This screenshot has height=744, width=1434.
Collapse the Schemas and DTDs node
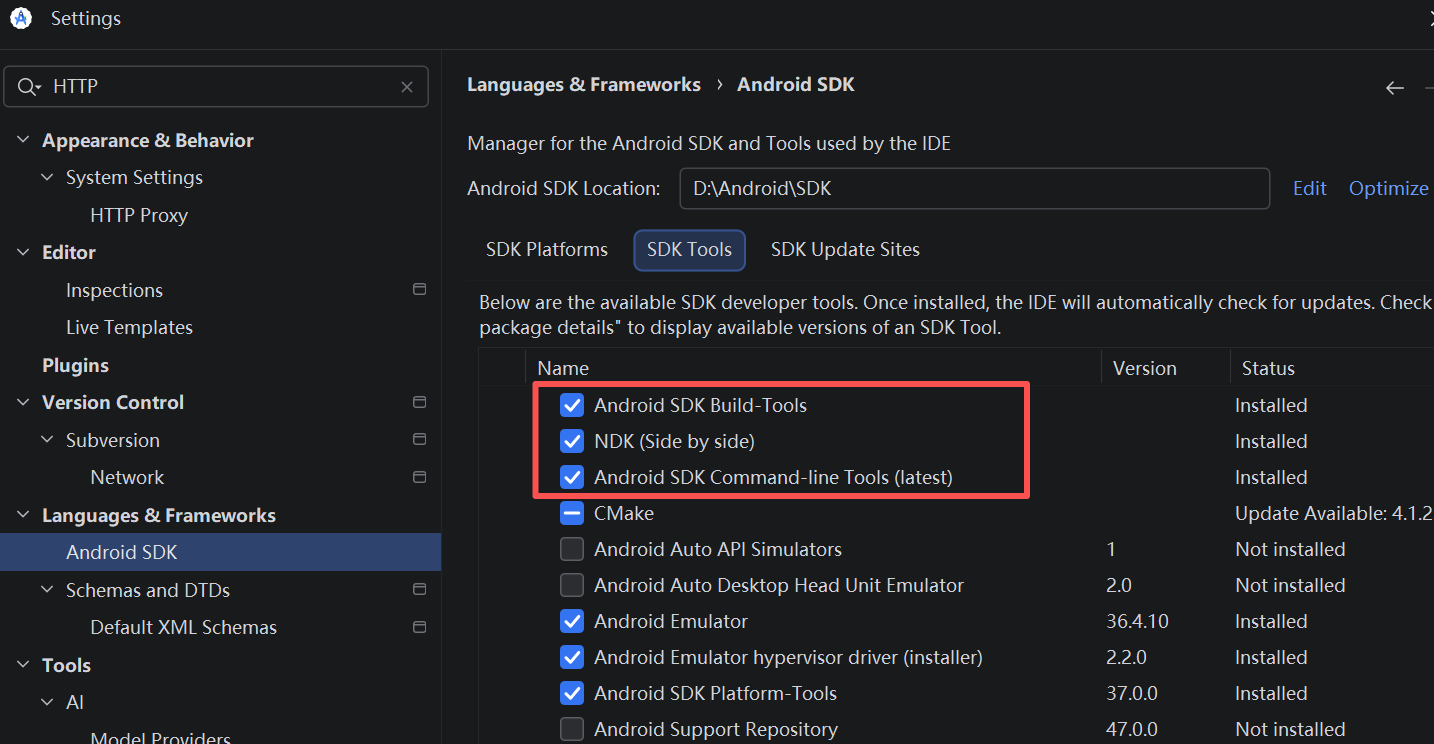(x=47, y=590)
